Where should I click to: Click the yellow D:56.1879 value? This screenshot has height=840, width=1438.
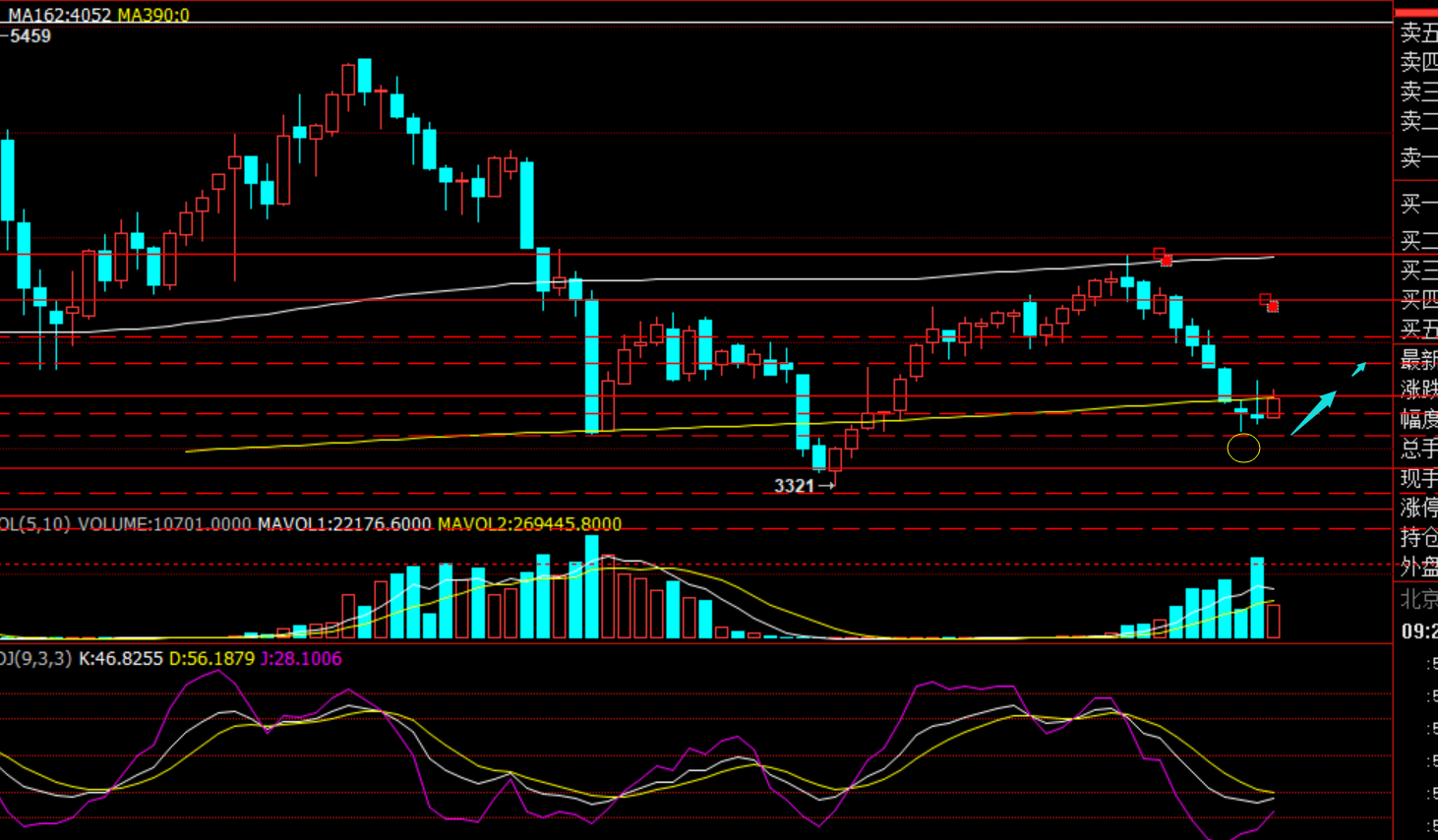pyautogui.click(x=211, y=658)
